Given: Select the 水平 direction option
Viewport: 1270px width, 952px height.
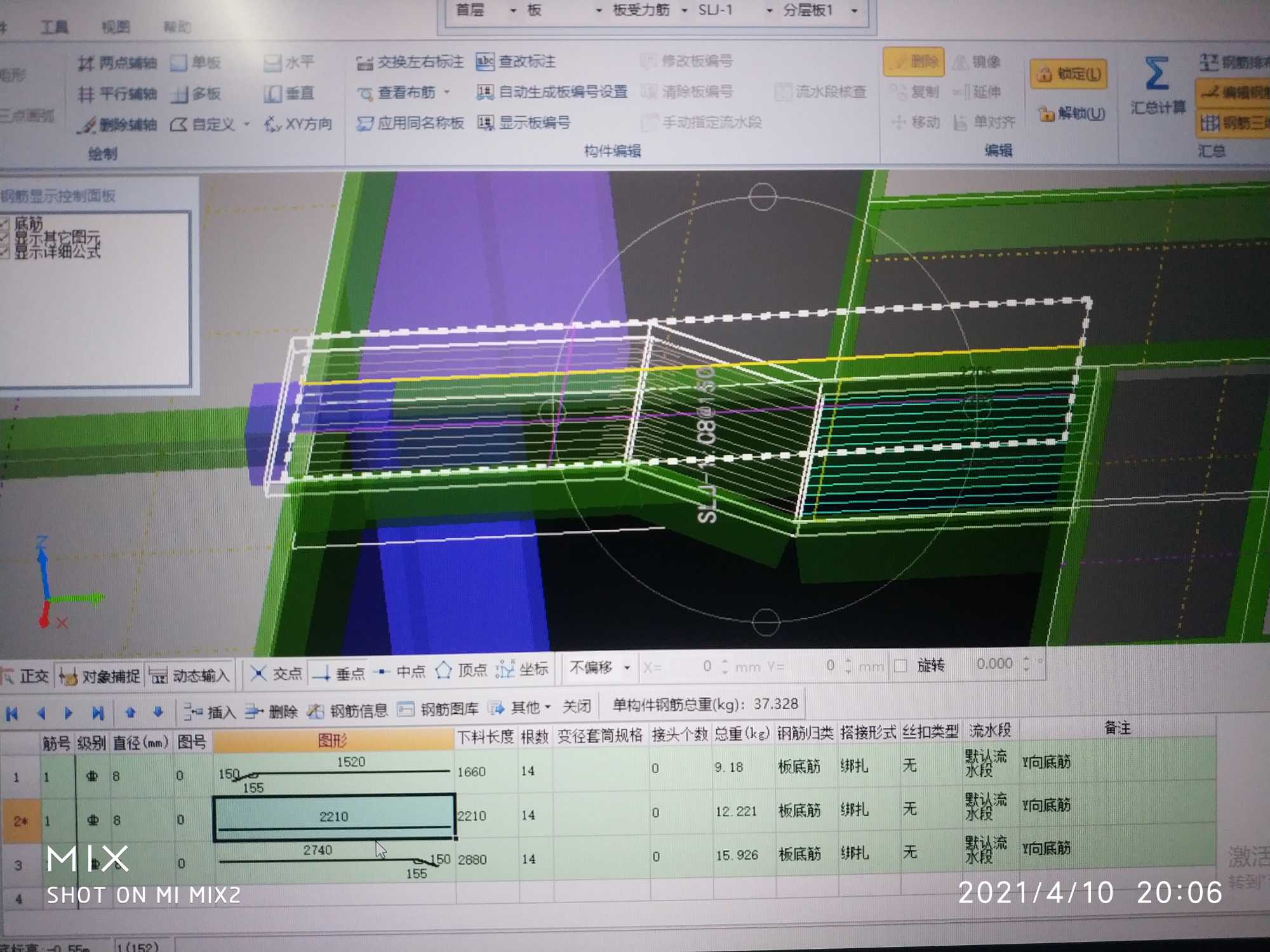Looking at the screenshot, I should pos(290,62).
